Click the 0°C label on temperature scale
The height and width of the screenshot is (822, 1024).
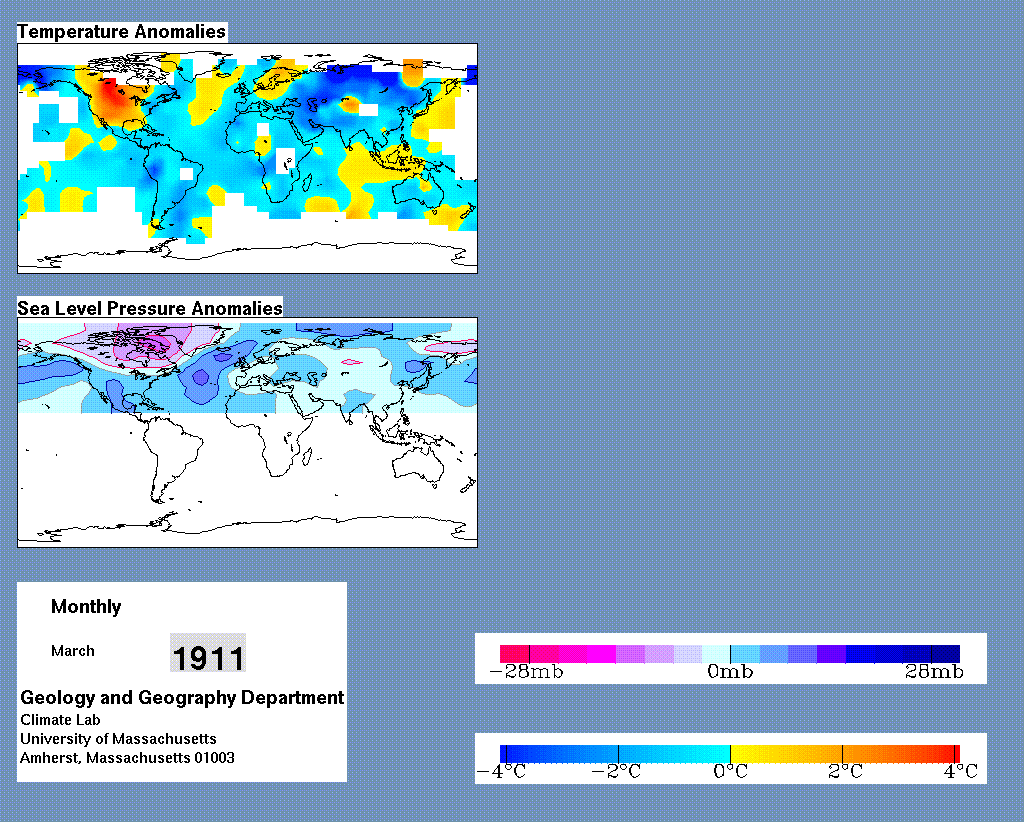(x=730, y=772)
